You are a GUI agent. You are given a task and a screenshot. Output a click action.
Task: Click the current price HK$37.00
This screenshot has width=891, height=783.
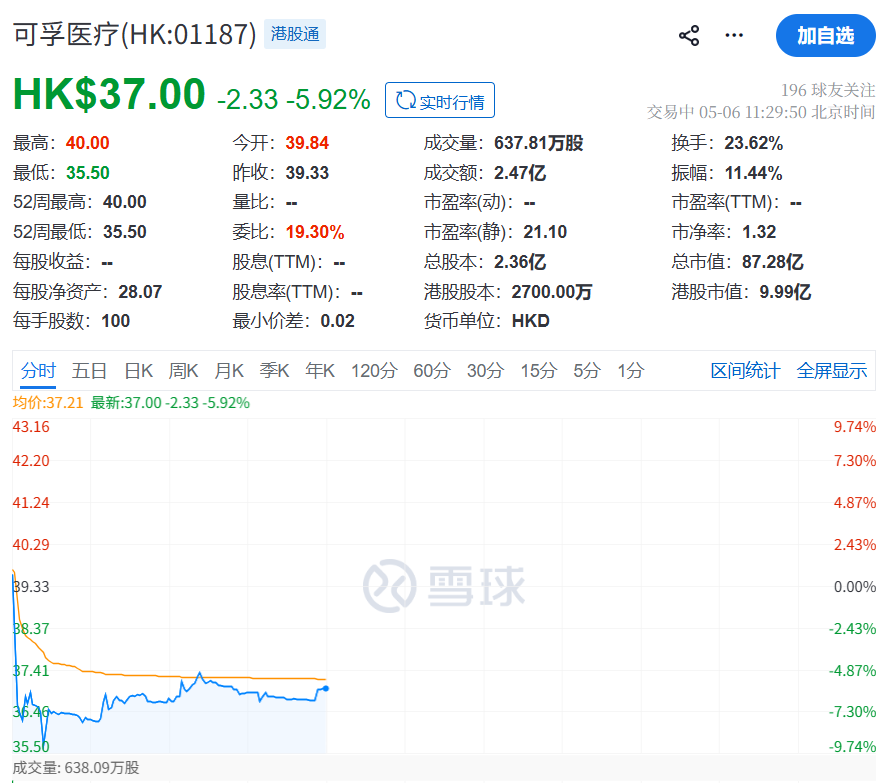tap(109, 94)
